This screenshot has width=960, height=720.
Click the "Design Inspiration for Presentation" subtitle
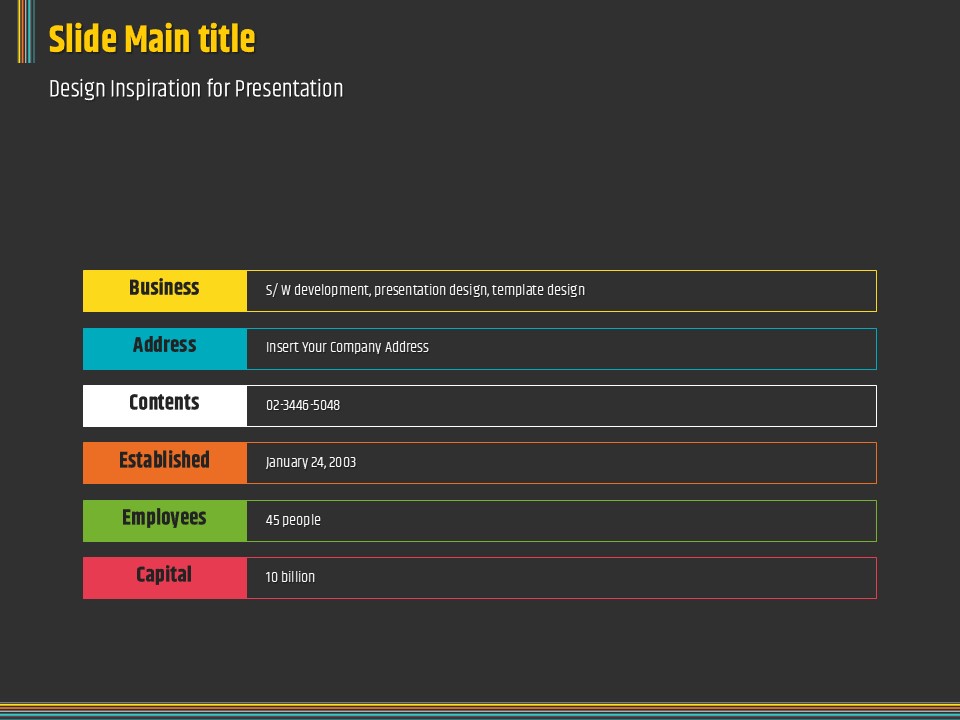pos(196,89)
